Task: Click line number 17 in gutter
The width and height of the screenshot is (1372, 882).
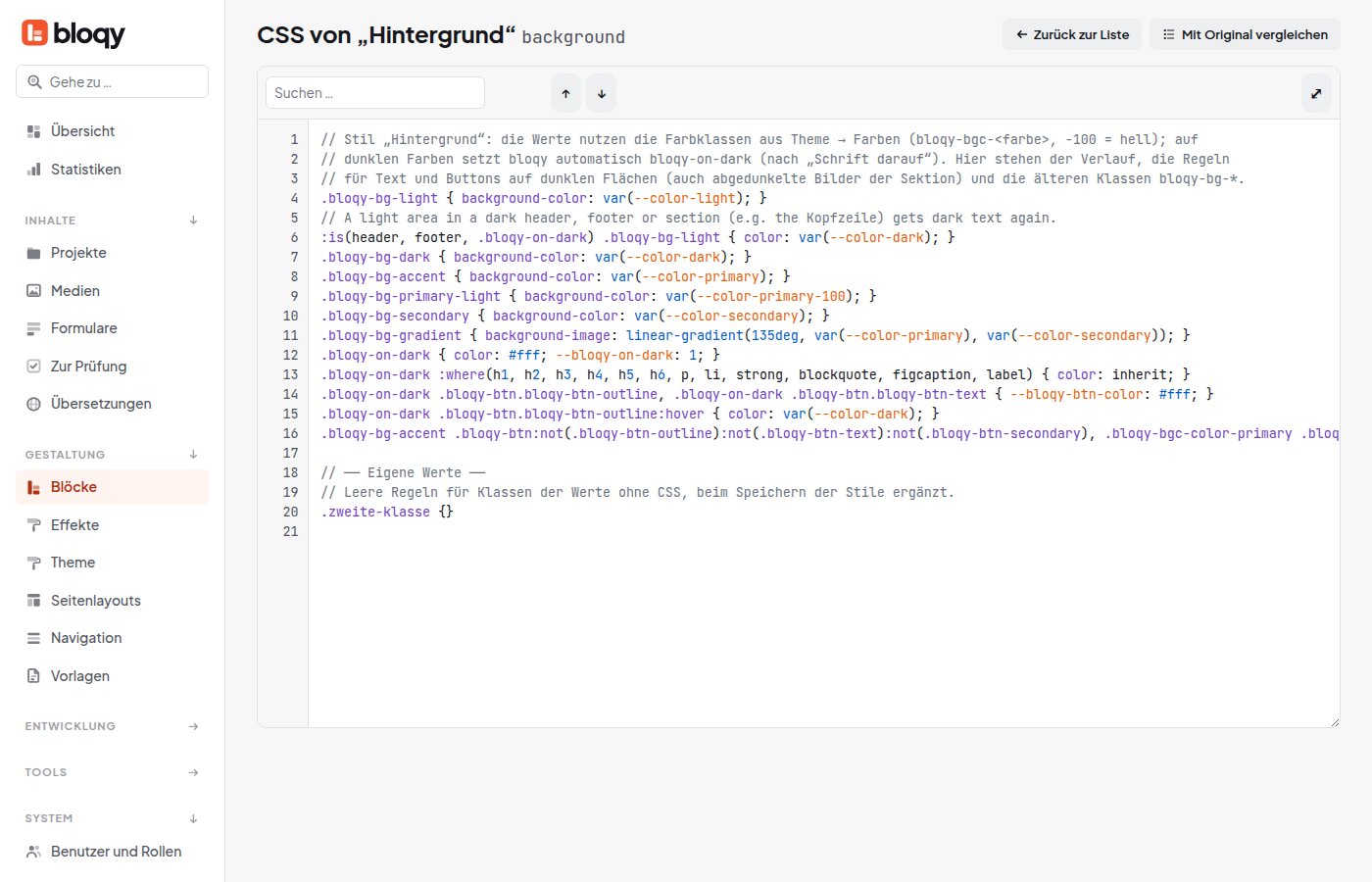Action: tap(290, 453)
